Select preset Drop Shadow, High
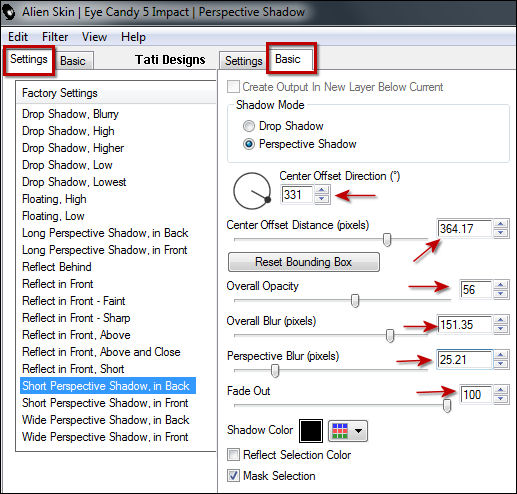517x494 pixels. [68, 131]
